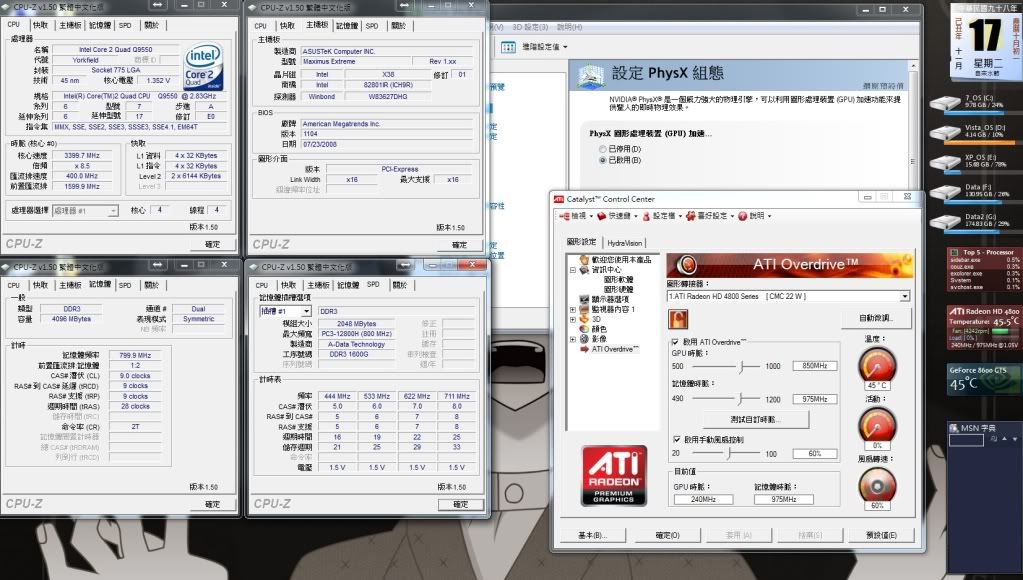Viewport: 1023px width, 580px height.
Task: Uncheck the 啟用 ATI Overdrive checkbox
Action: click(x=675, y=342)
